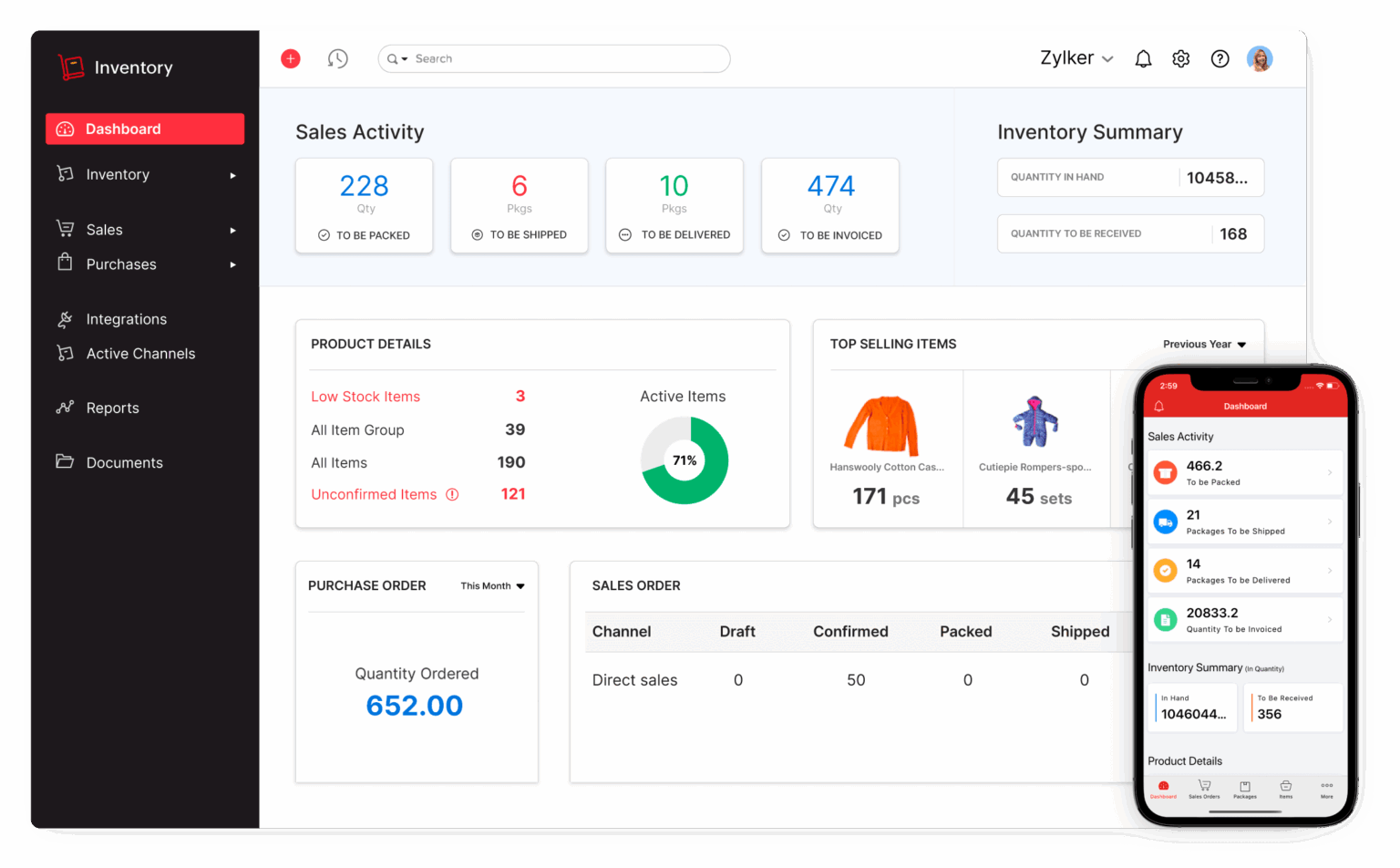The image size is (1400, 868).
Task: Open the 474 To Be Invoiced card
Action: pyautogui.click(x=830, y=206)
